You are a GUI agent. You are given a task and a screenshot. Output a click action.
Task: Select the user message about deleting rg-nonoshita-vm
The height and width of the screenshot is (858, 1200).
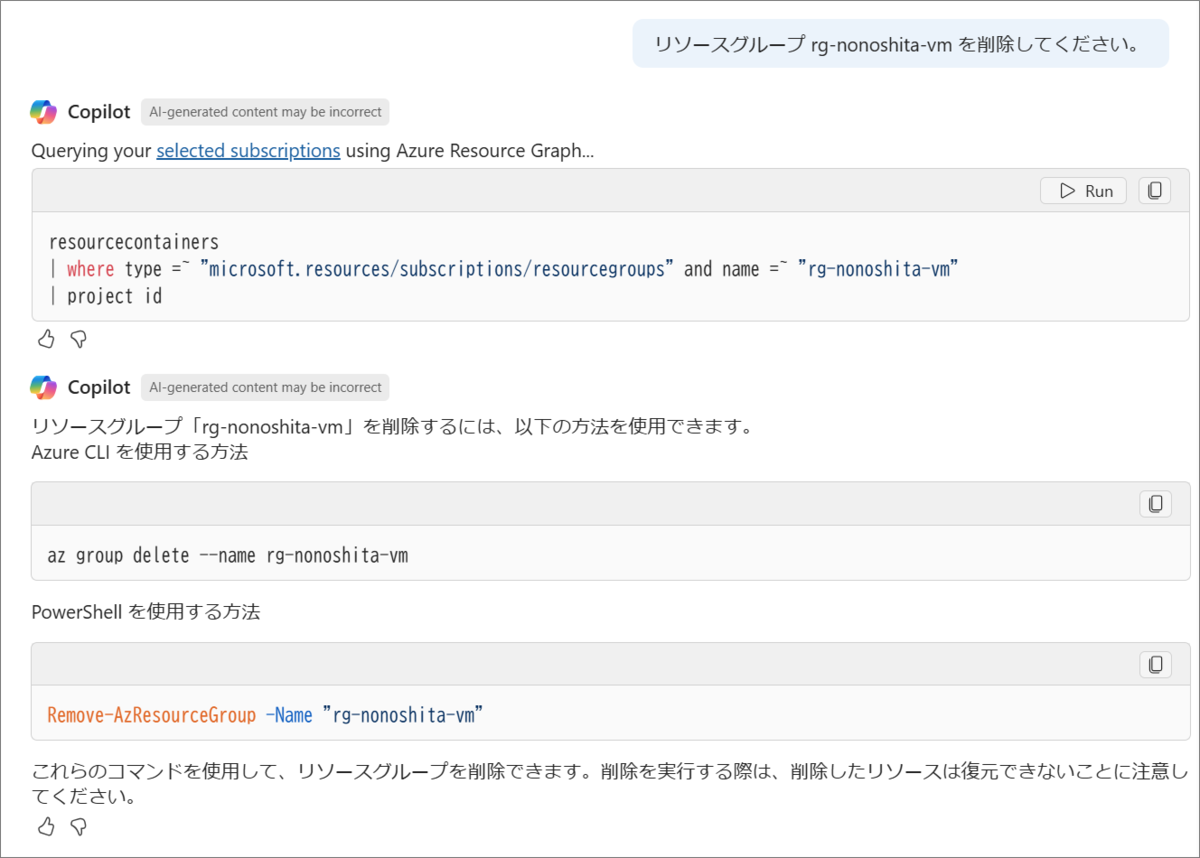tap(900, 44)
